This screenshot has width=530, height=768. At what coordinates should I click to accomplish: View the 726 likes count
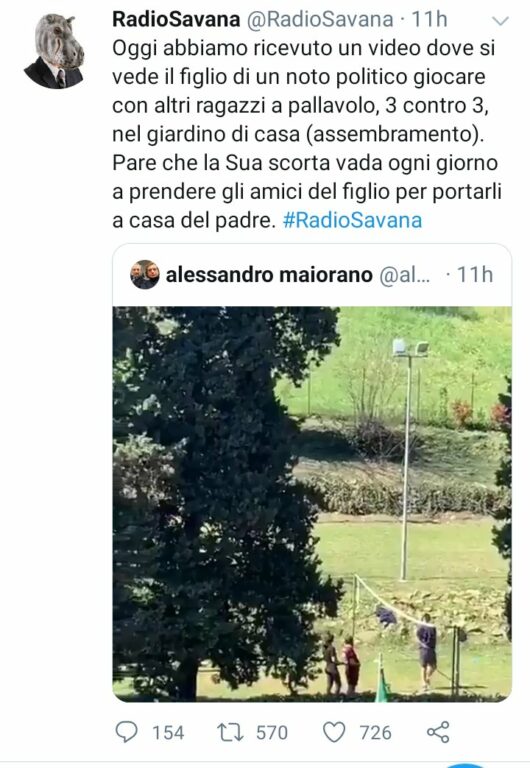point(376,733)
